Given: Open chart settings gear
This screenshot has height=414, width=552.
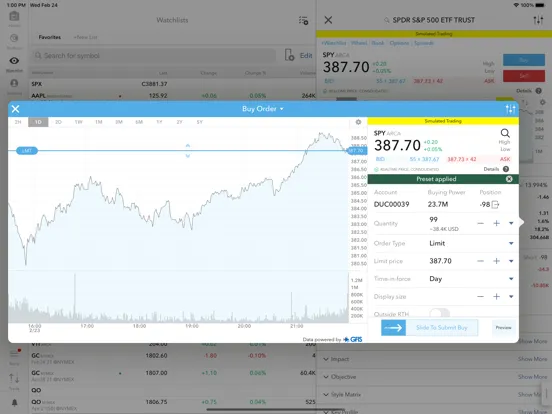Looking at the screenshot, I should tap(358, 122).
